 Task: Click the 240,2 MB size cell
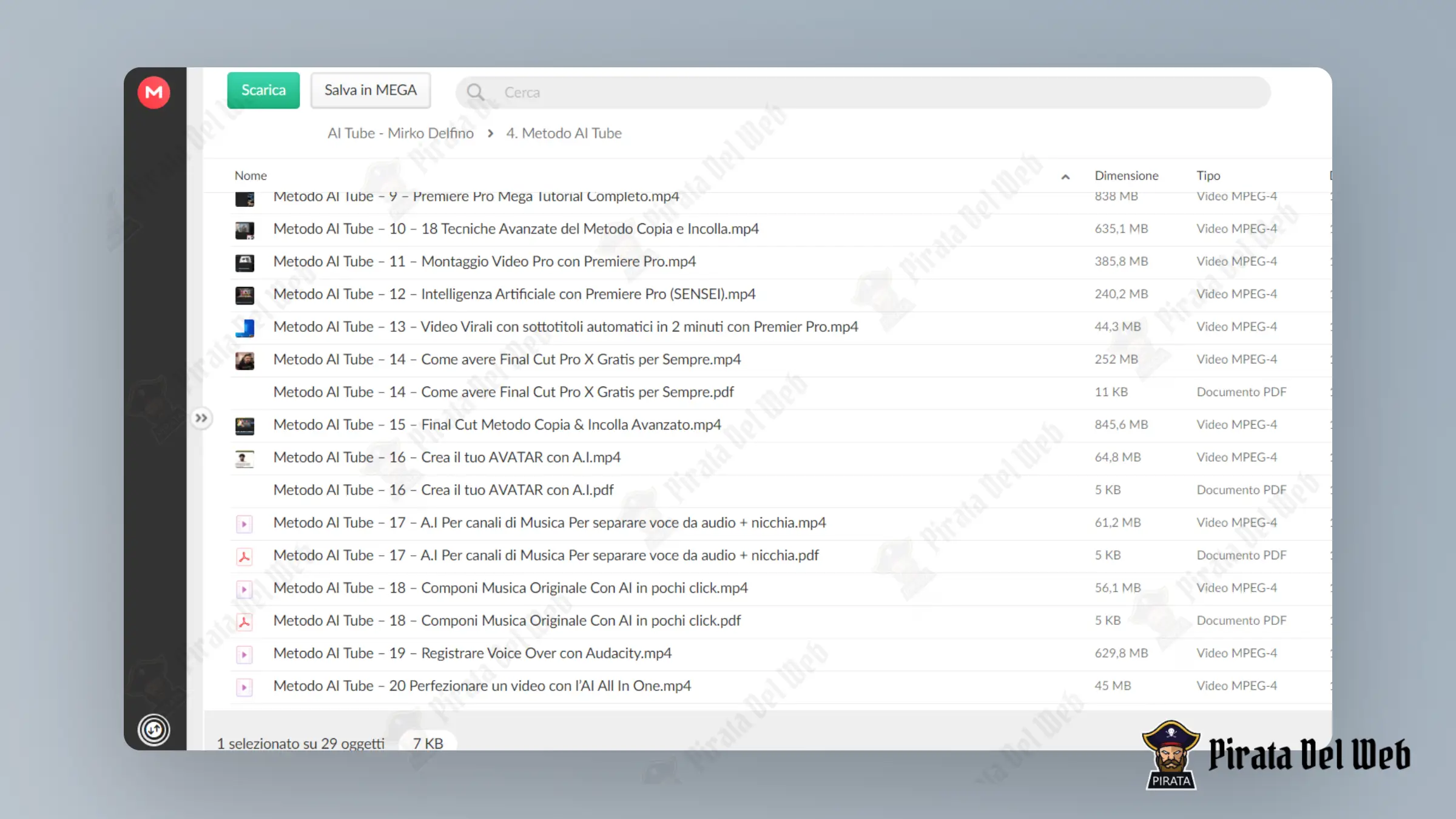[x=1121, y=294]
